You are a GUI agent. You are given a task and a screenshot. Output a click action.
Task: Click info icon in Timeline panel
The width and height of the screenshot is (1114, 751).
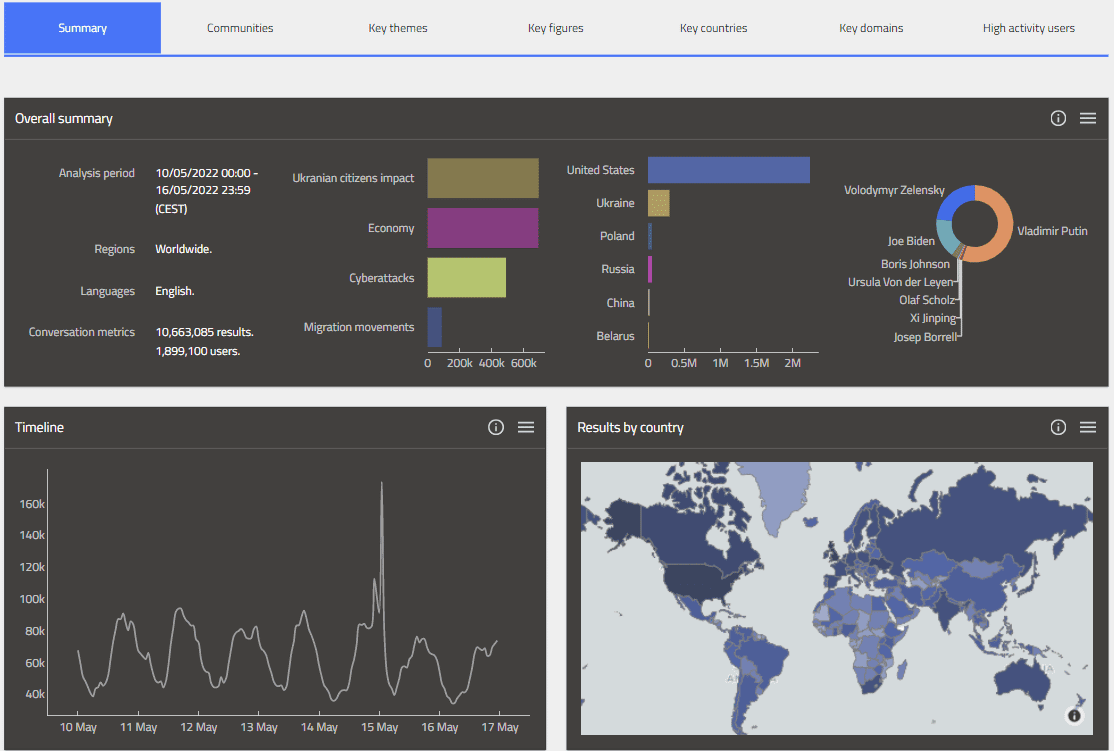[496, 427]
